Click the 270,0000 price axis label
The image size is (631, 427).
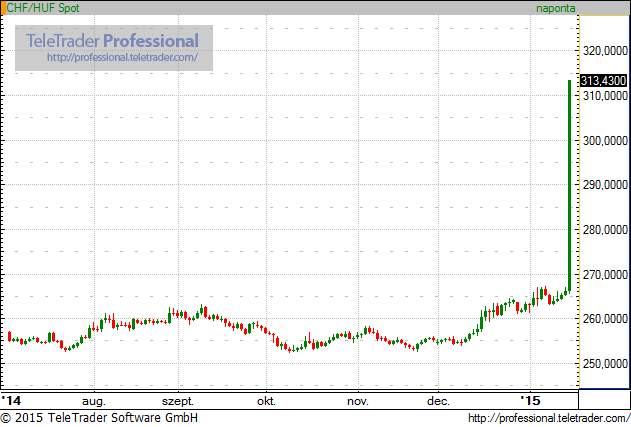coord(605,275)
